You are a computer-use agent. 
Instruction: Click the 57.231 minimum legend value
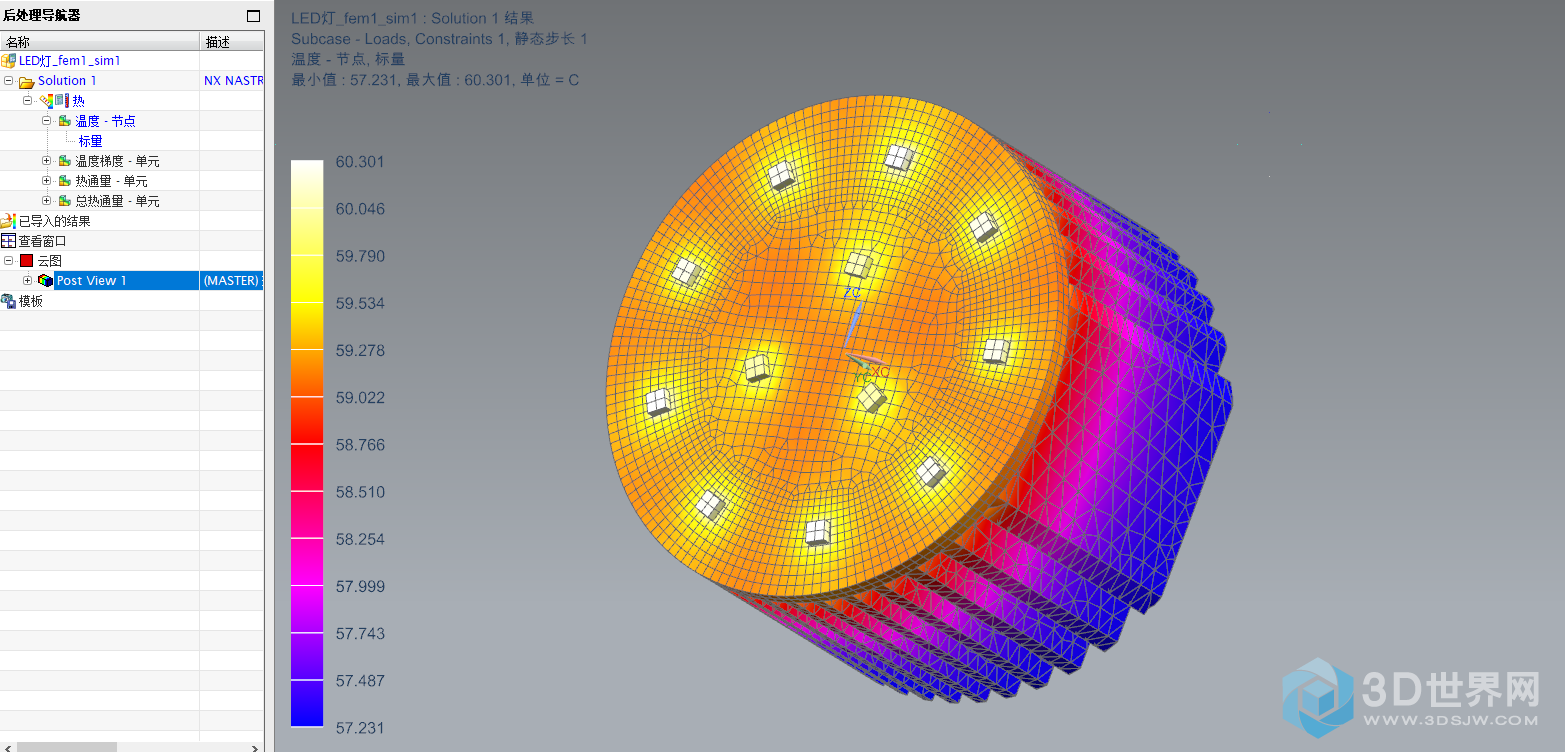(360, 728)
